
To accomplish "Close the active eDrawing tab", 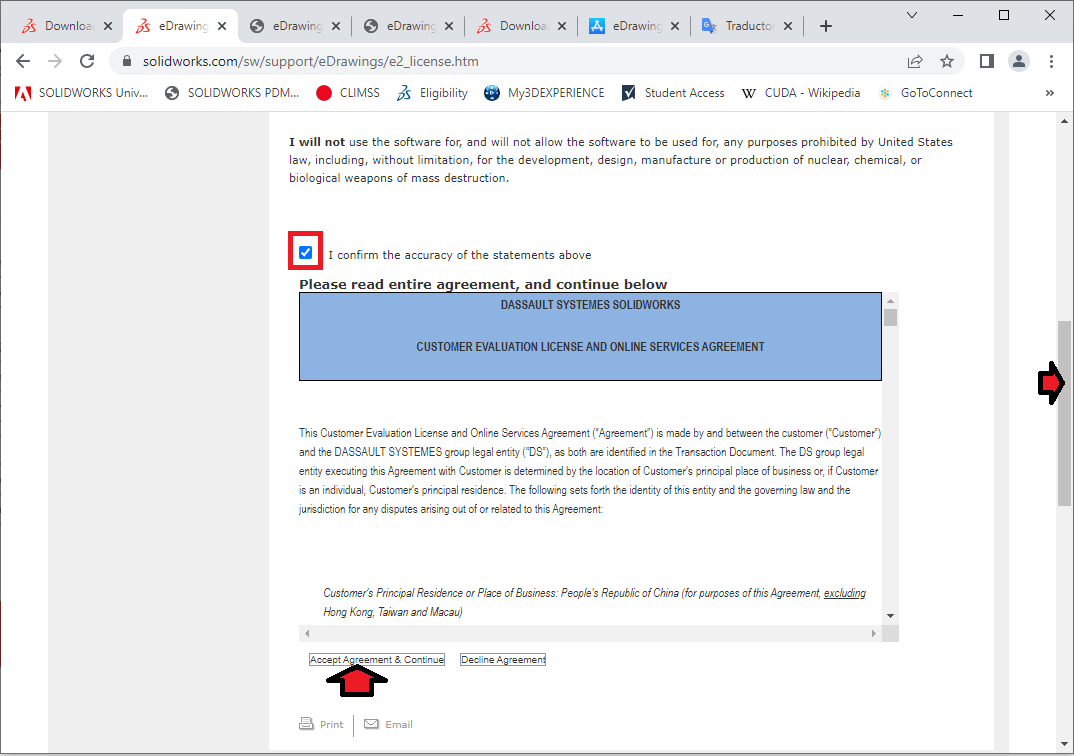I will (x=222, y=26).
